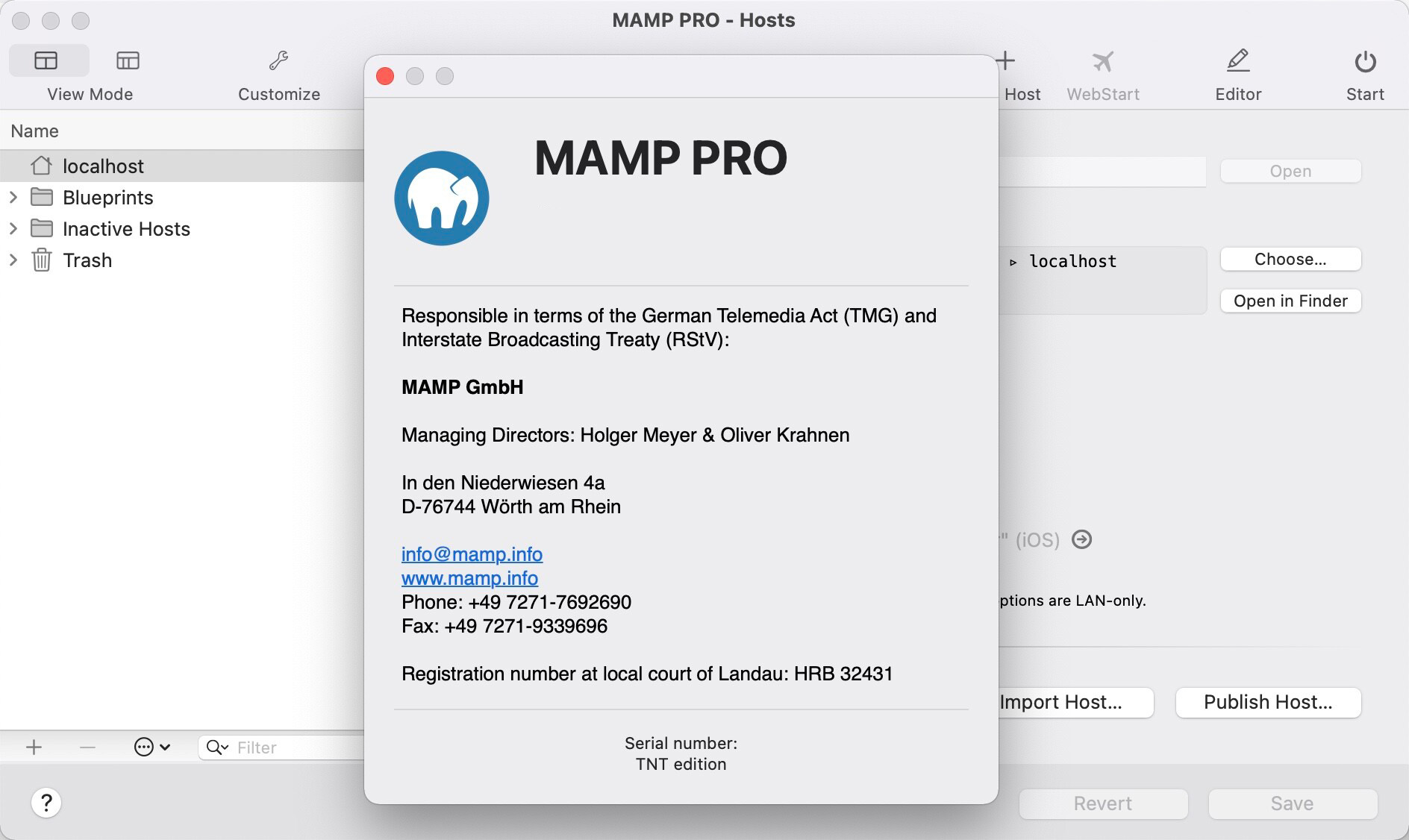Open help with the question mark button
The height and width of the screenshot is (840, 1409).
[x=46, y=803]
